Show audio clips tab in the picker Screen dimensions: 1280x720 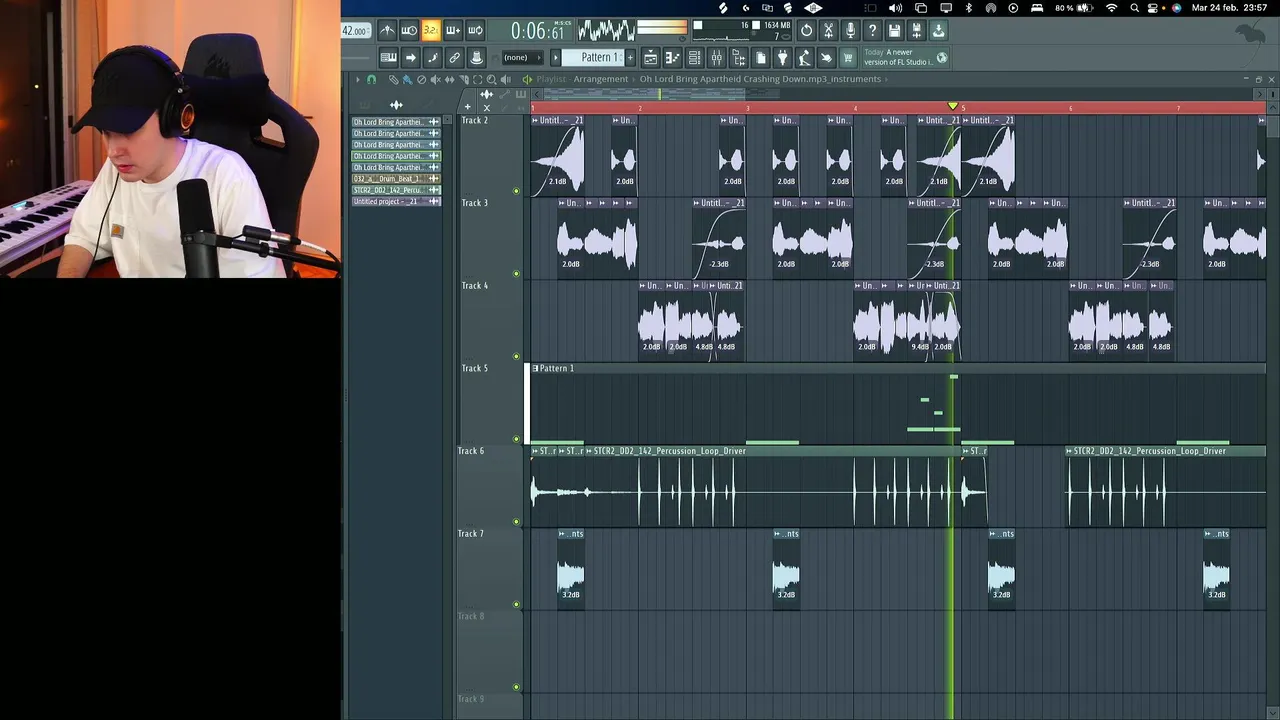(x=396, y=105)
